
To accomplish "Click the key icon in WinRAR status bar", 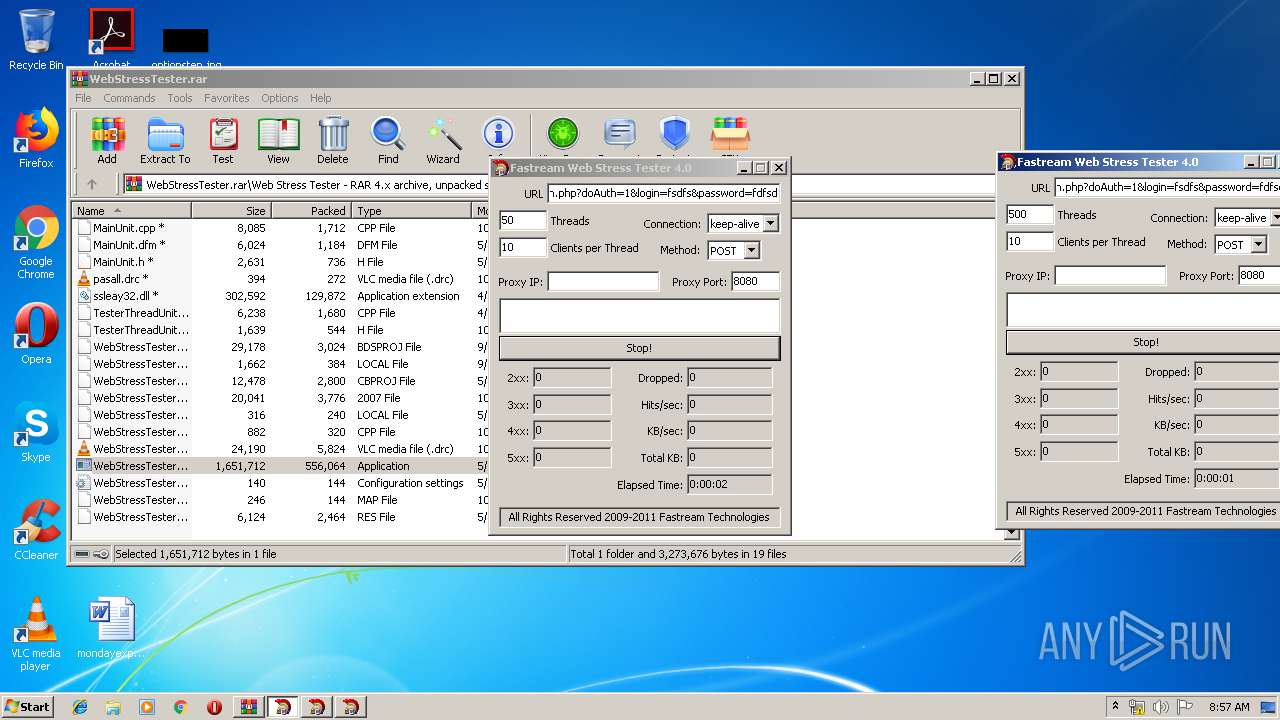I will click(100, 554).
